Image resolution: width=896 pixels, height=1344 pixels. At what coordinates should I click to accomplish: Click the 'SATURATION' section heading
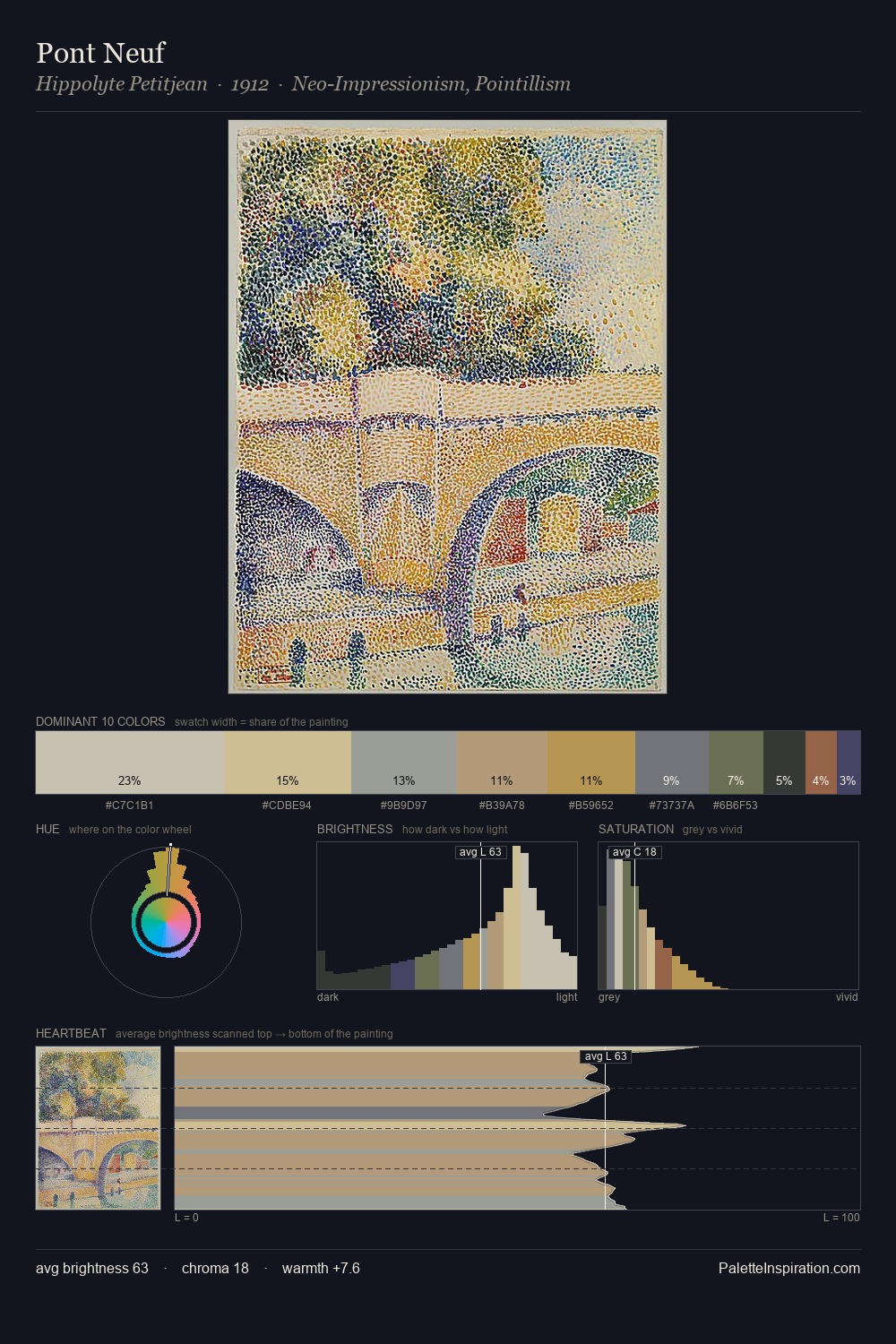click(x=636, y=829)
